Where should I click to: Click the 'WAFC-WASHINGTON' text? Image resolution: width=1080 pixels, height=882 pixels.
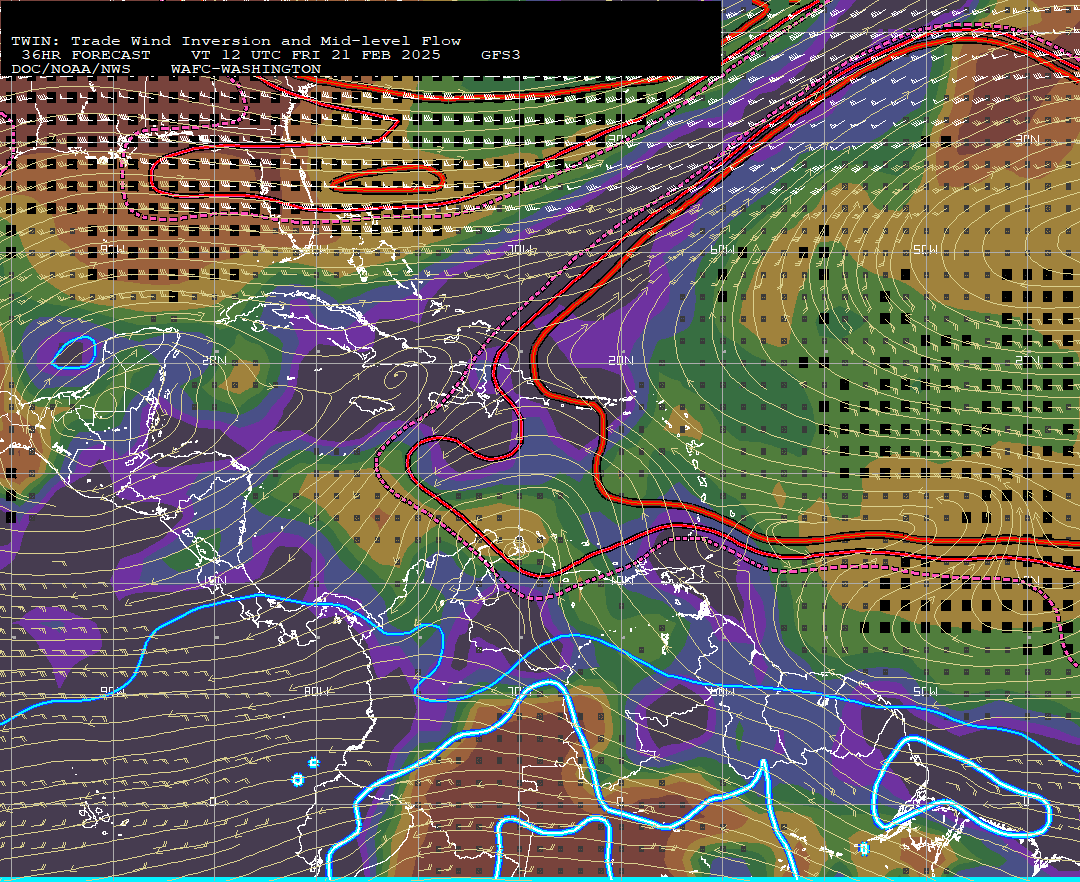pyautogui.click(x=246, y=70)
